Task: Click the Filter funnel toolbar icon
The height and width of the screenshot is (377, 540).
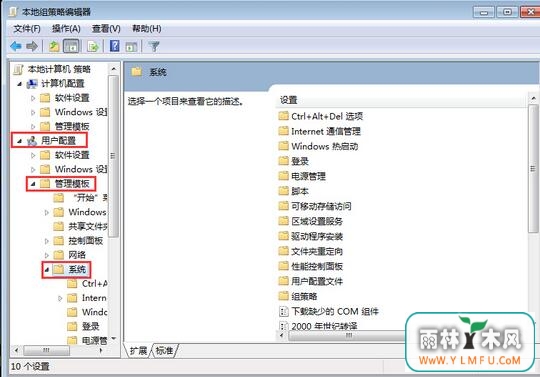Action: click(155, 46)
